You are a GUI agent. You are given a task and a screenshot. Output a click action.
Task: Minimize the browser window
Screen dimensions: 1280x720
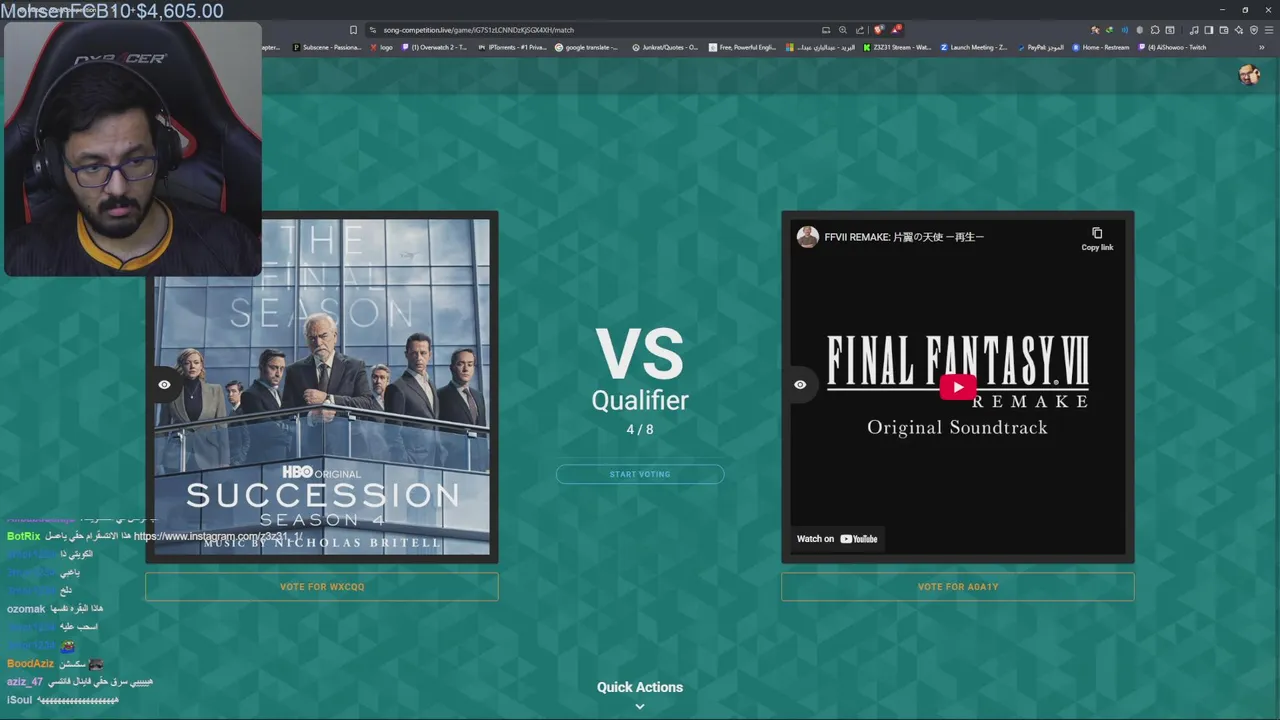point(1222,10)
